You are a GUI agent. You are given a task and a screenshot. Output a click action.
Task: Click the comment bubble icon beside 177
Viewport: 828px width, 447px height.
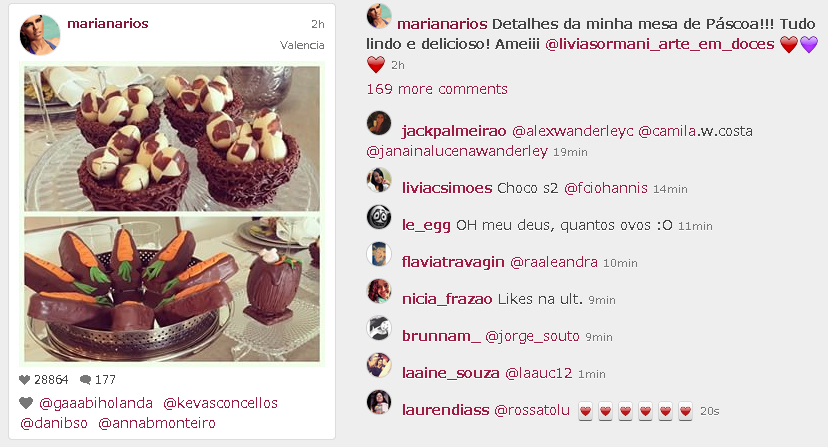tap(85, 379)
